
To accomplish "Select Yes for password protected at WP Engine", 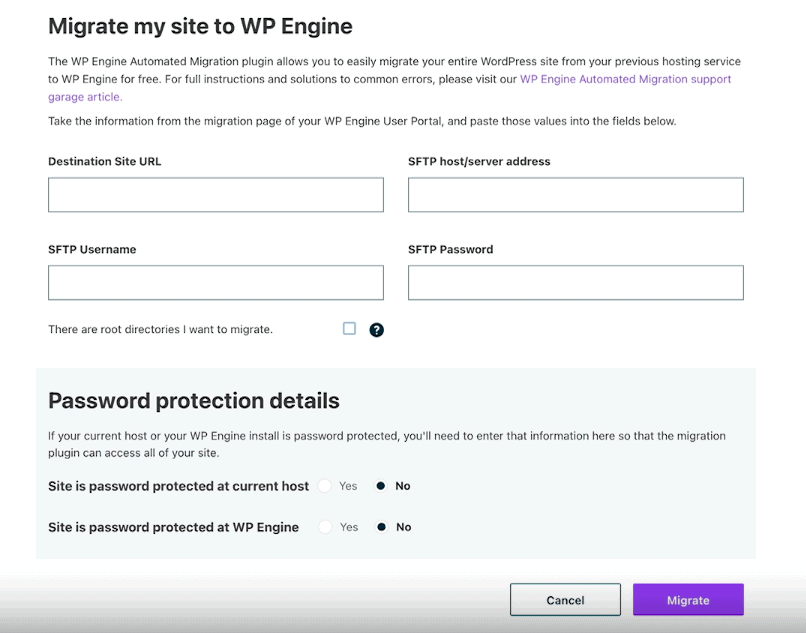I will click(x=325, y=527).
